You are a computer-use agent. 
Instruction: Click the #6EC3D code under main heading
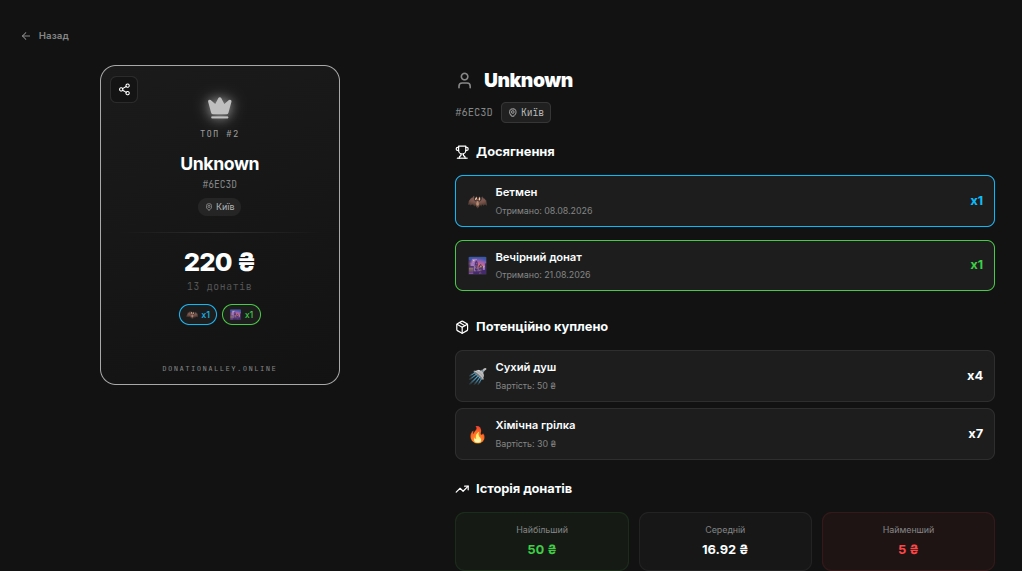[x=474, y=112]
